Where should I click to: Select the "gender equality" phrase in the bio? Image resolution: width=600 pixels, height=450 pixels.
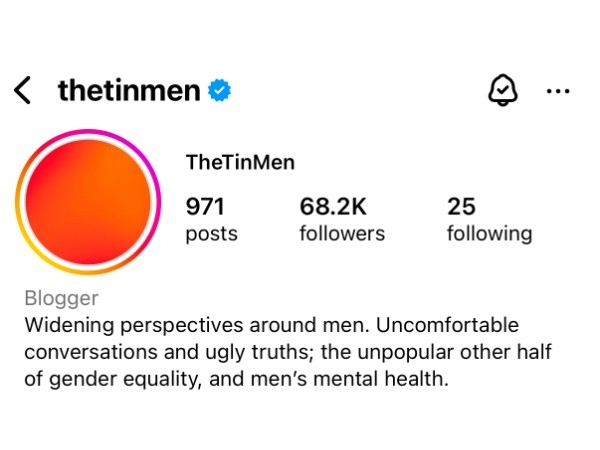124,379
